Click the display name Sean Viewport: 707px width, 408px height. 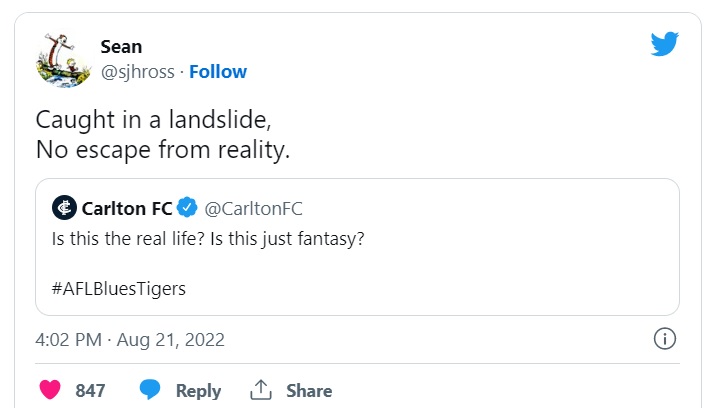121,47
